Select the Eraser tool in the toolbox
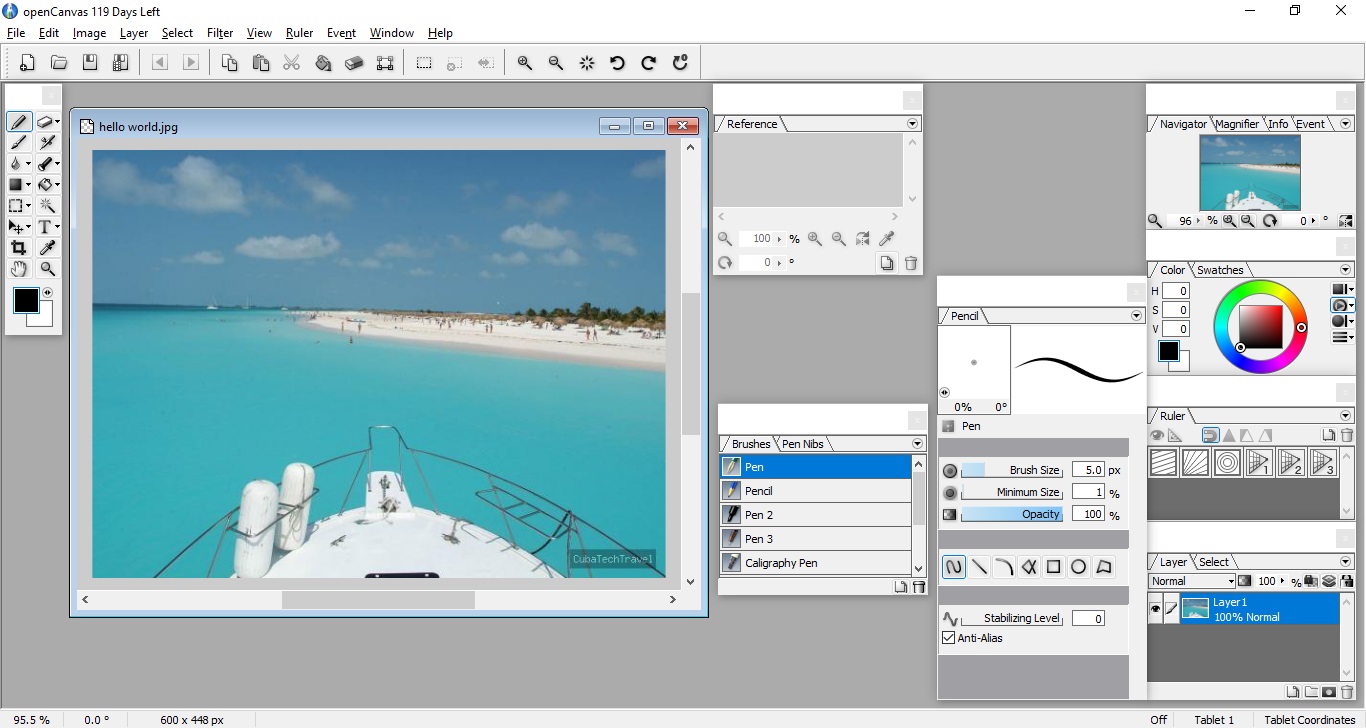Screen dimensions: 1366x728 pyautogui.click(x=47, y=122)
